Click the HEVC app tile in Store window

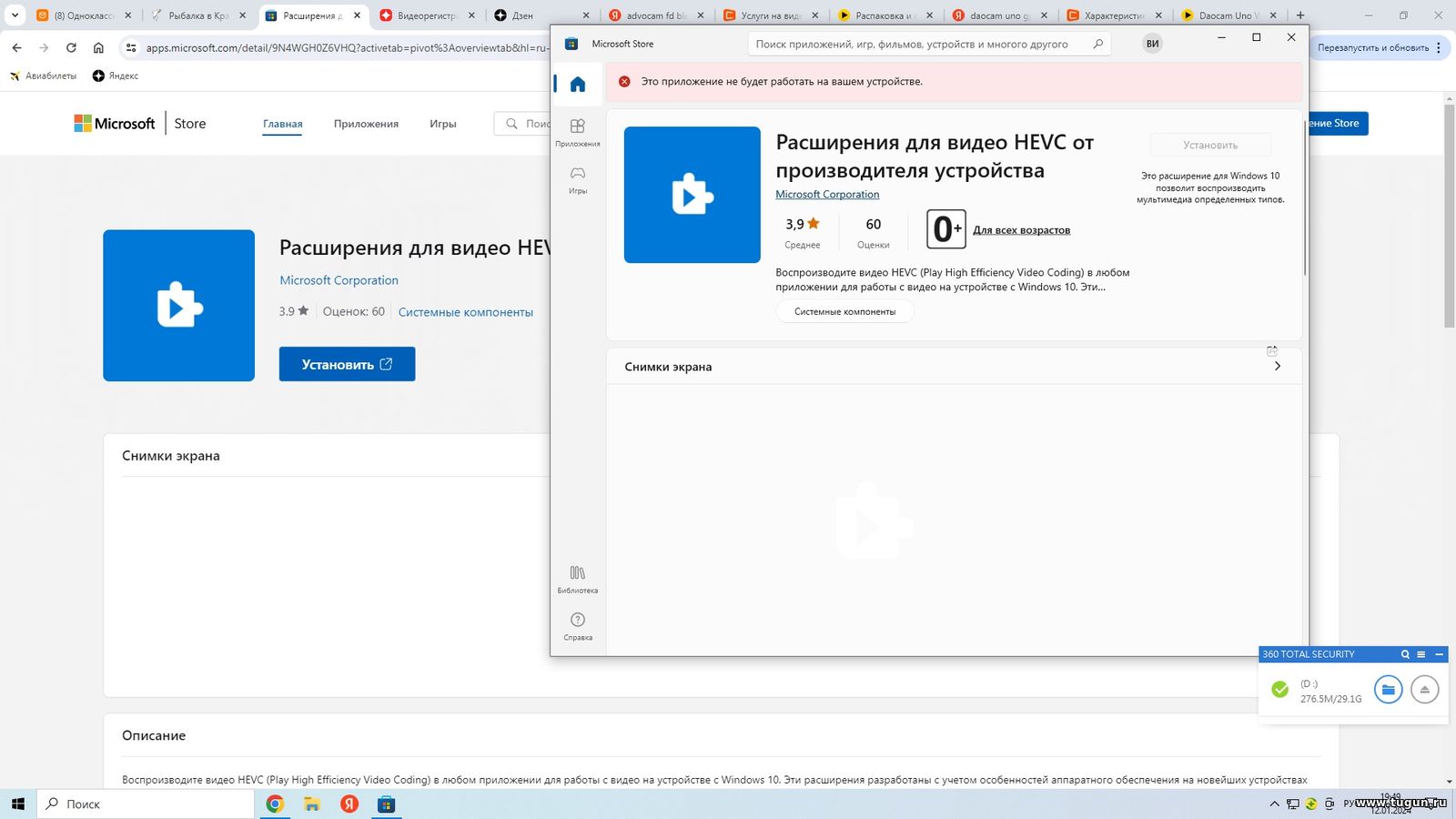[692, 195]
